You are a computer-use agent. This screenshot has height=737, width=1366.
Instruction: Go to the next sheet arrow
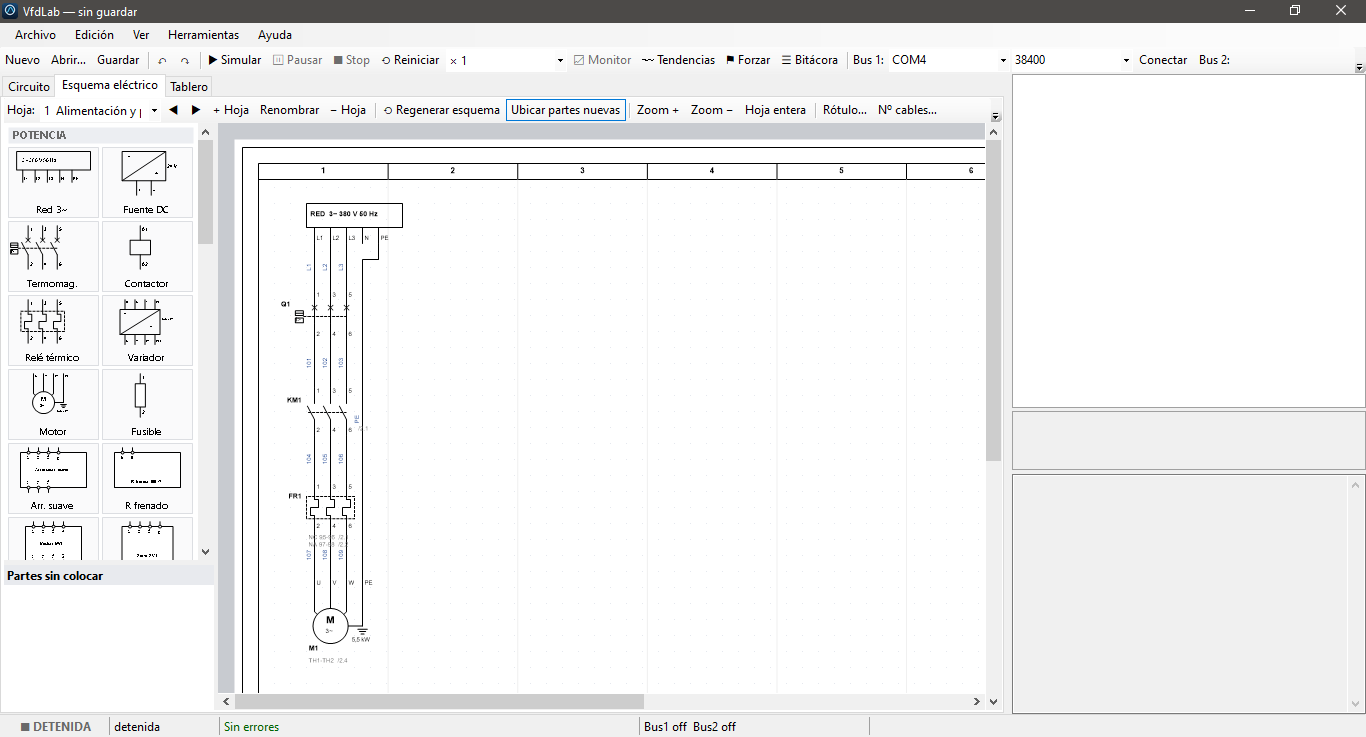196,110
